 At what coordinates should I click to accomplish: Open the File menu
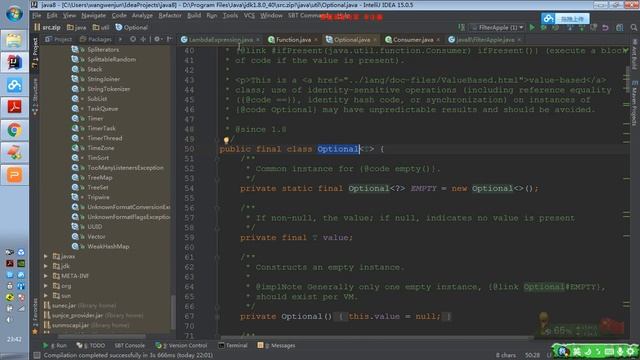point(37,16)
